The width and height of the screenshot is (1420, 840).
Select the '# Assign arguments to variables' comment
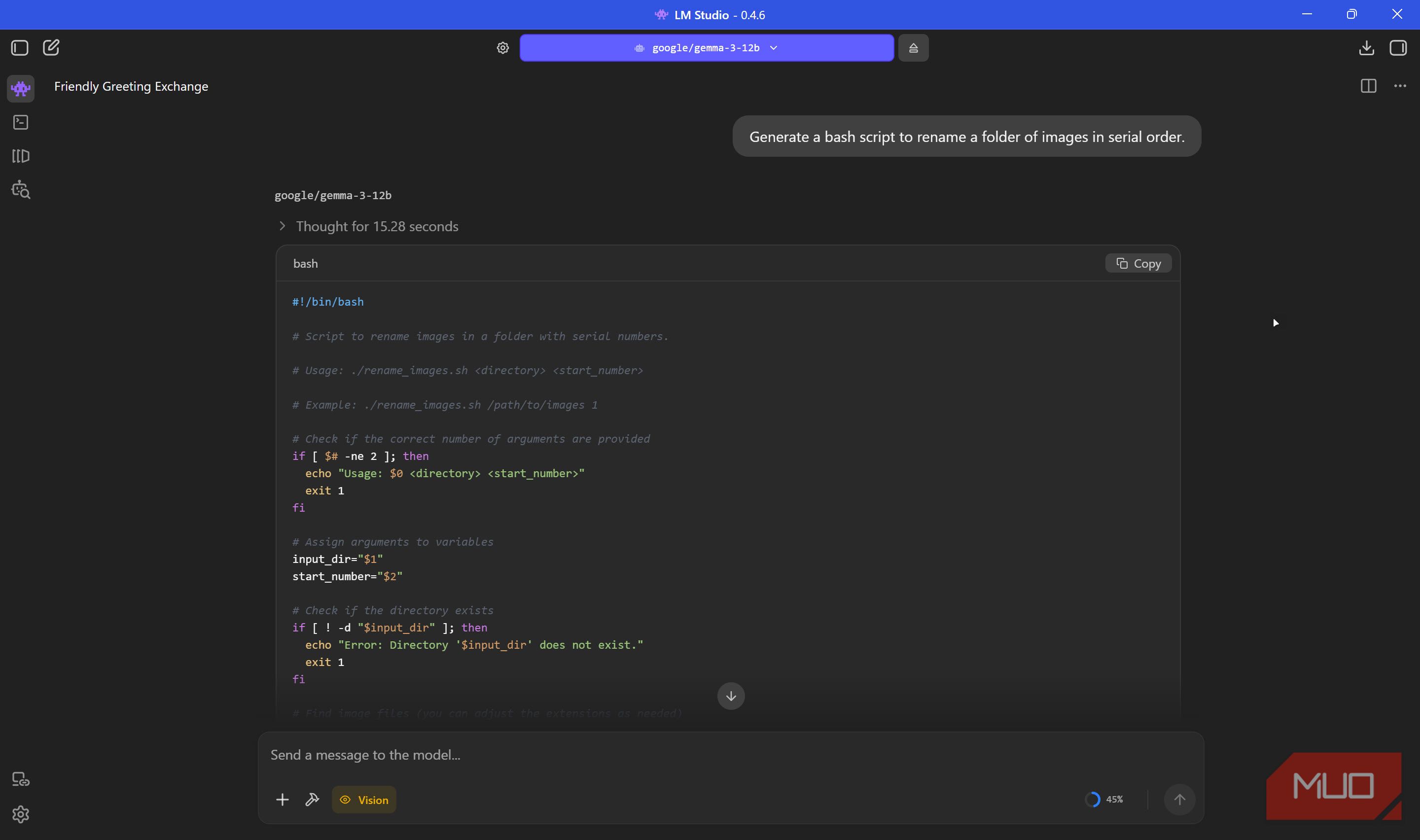[393, 542]
